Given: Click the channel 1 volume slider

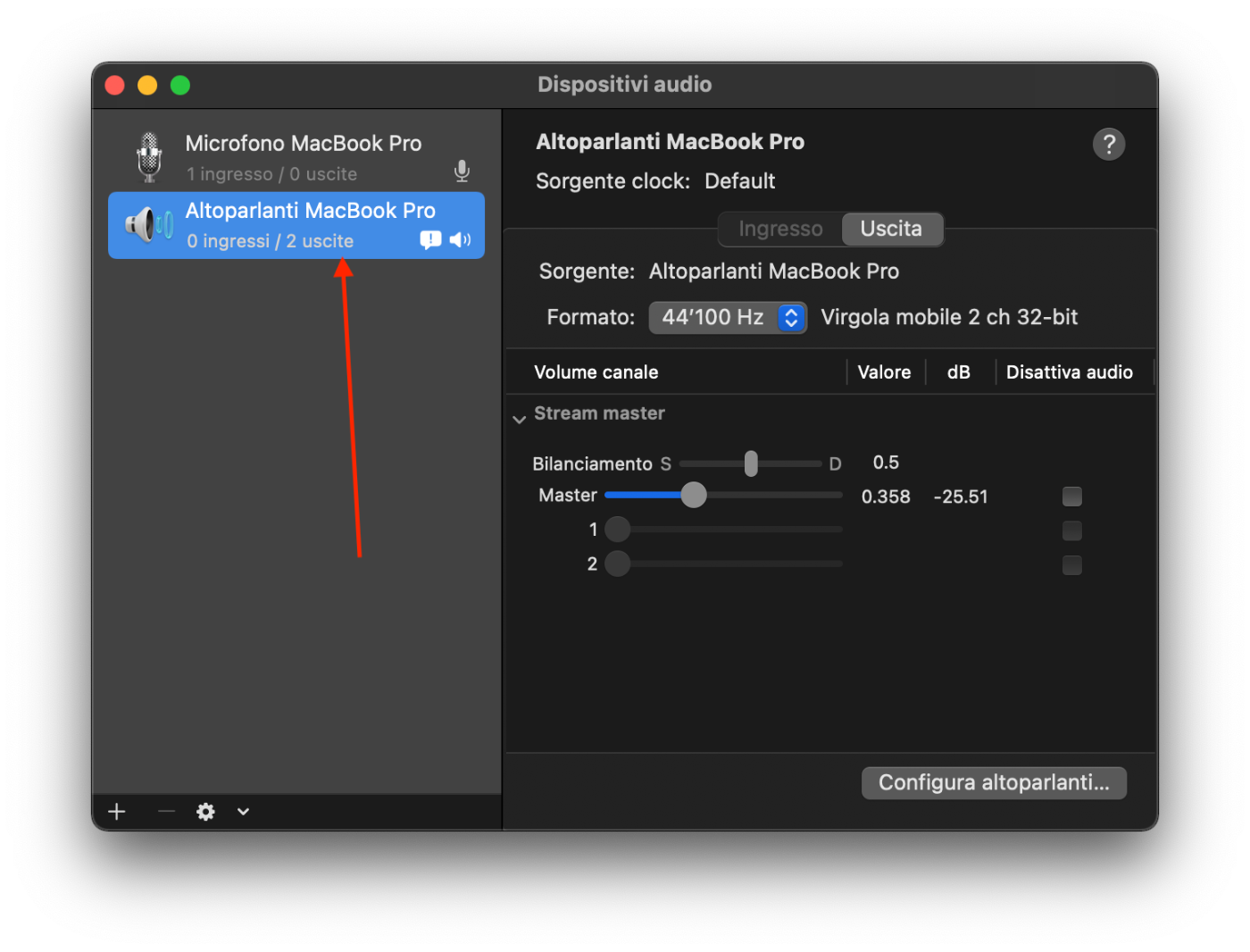Looking at the screenshot, I should pyautogui.click(x=723, y=530).
